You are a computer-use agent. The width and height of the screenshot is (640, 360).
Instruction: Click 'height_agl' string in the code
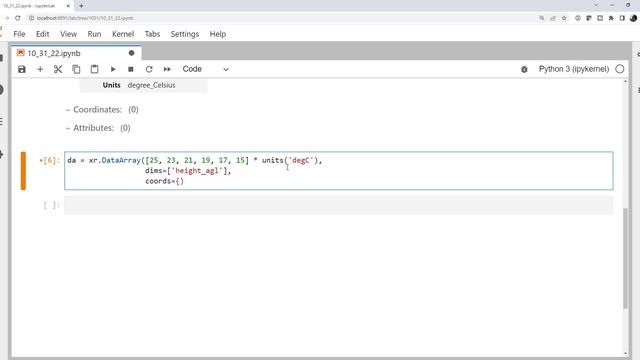coord(198,171)
